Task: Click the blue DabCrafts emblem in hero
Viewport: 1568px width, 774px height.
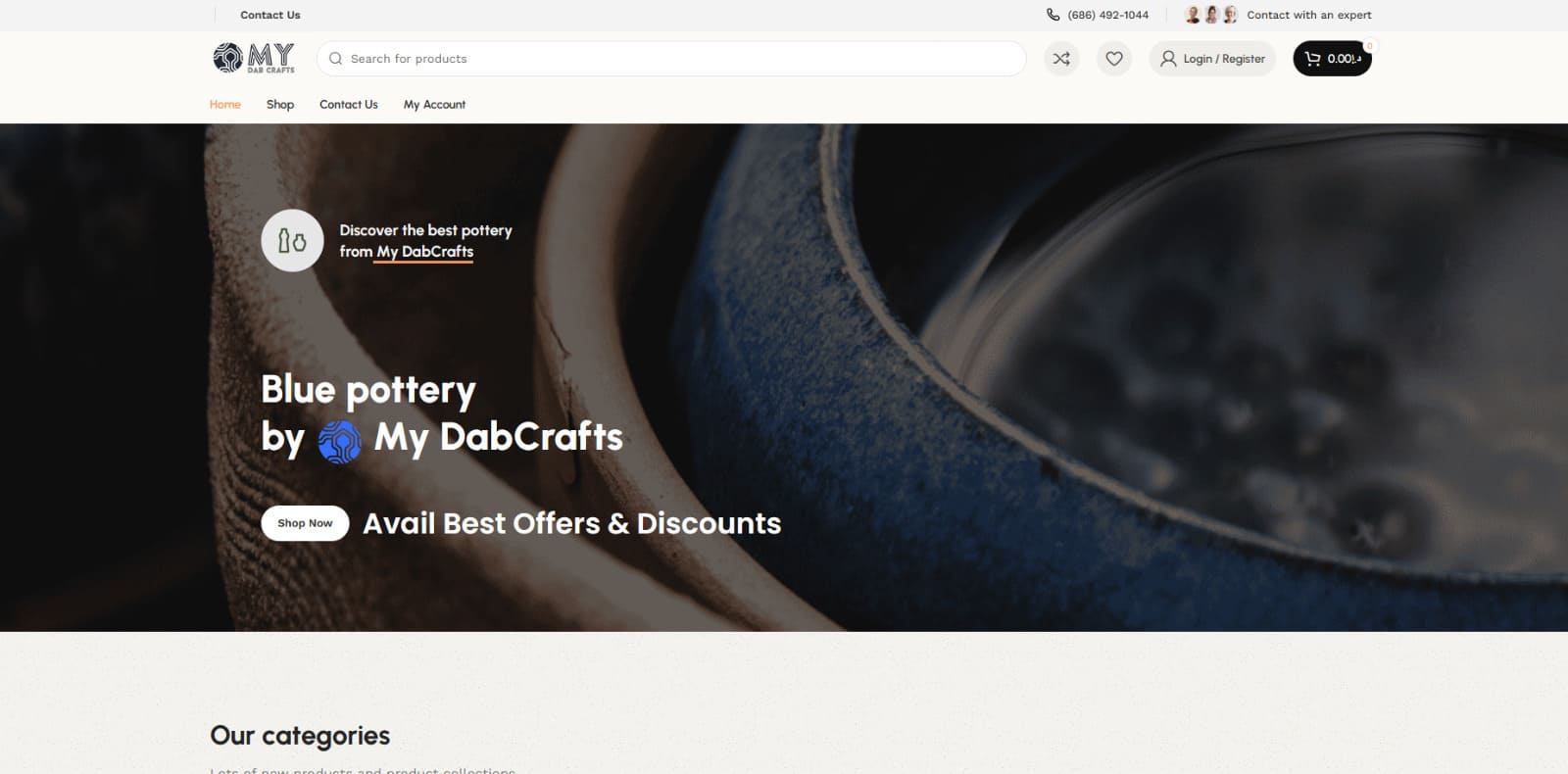Action: click(x=339, y=441)
